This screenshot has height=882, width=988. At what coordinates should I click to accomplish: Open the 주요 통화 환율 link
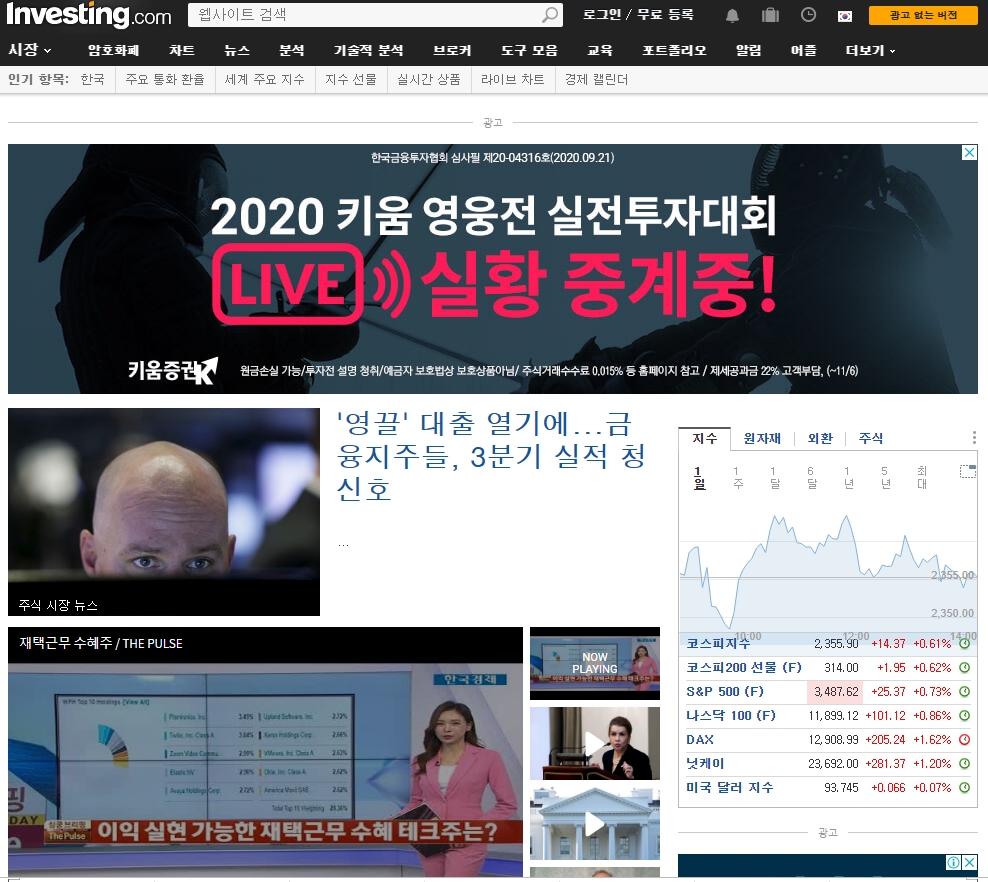pyautogui.click(x=165, y=79)
